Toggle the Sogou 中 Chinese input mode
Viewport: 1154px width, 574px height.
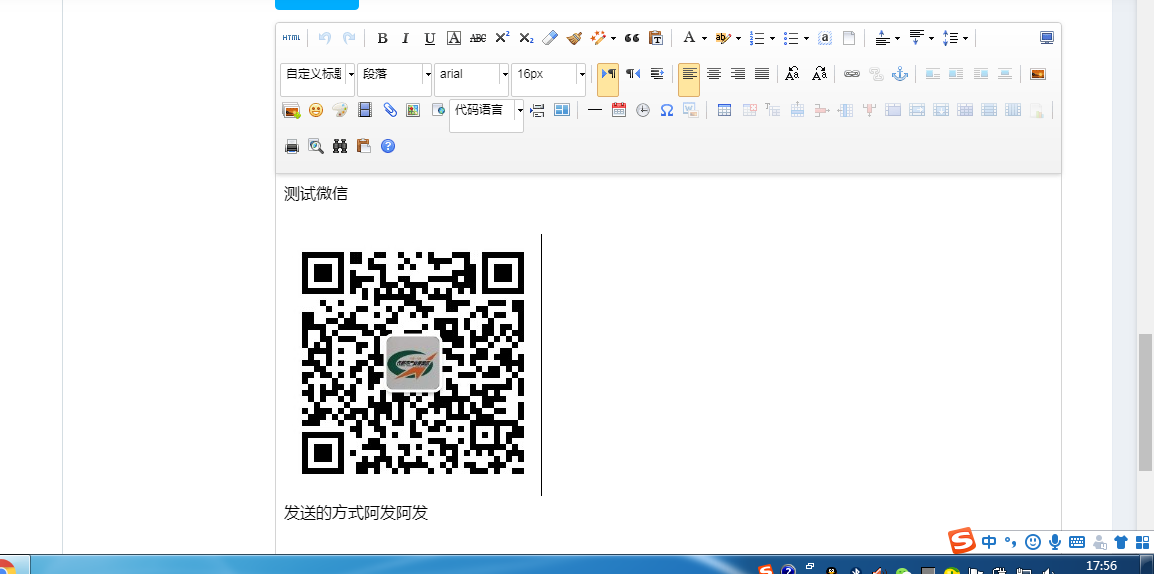click(988, 542)
